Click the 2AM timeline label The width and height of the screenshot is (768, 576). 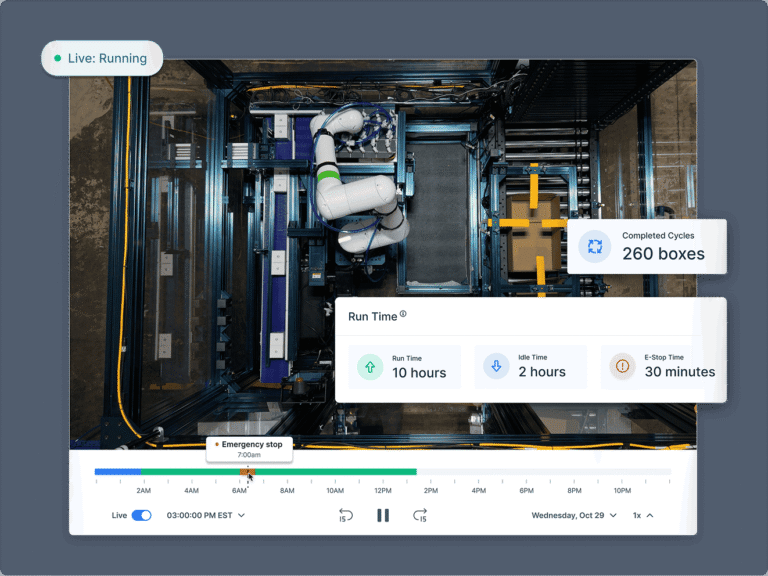[144, 490]
